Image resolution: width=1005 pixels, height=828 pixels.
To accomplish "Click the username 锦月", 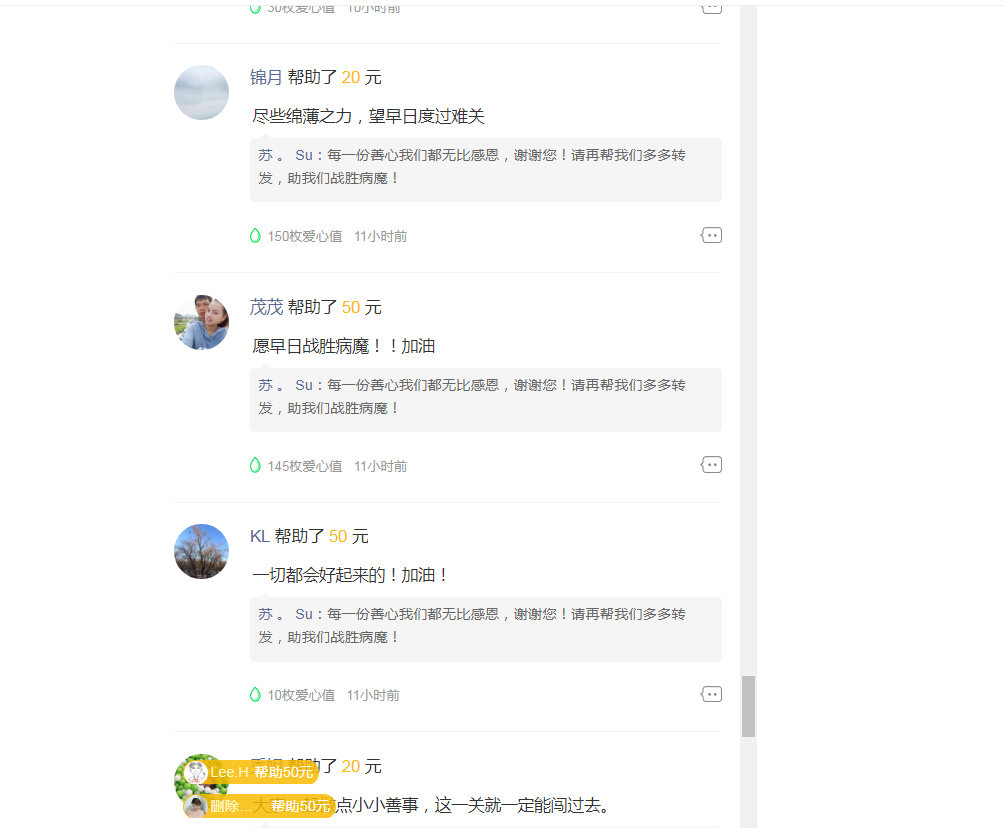I will point(266,78).
